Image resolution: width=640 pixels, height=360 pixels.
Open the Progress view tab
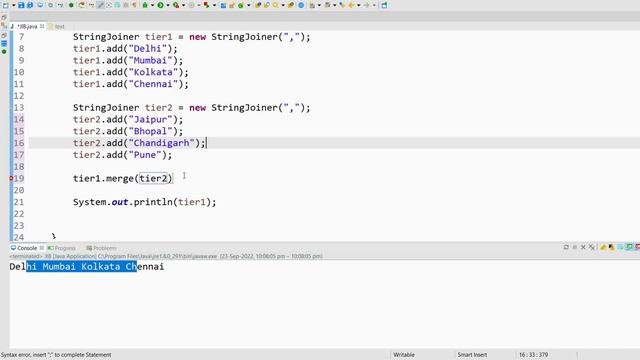[62, 248]
